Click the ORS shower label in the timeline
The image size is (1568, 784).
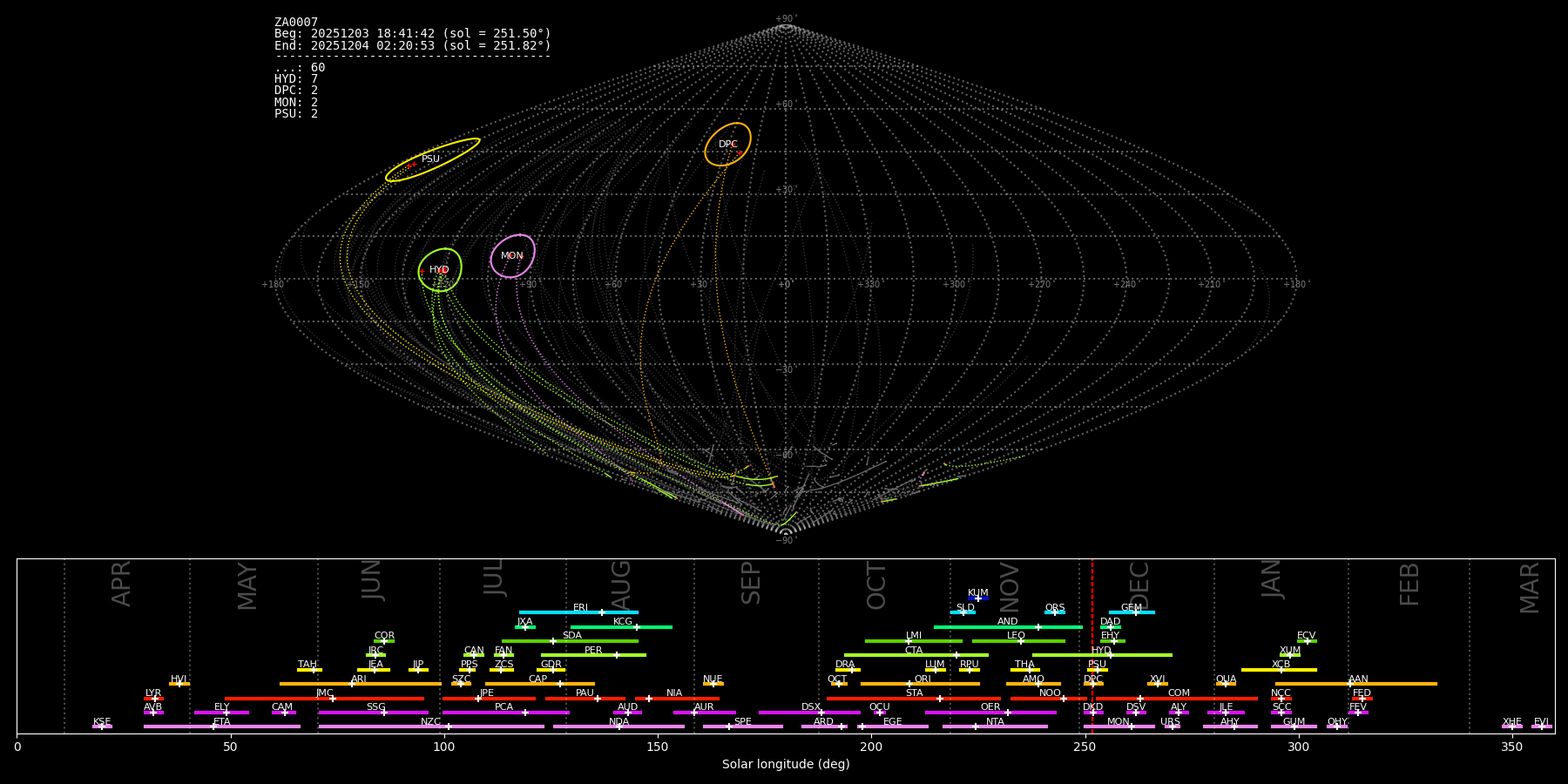tap(1055, 608)
